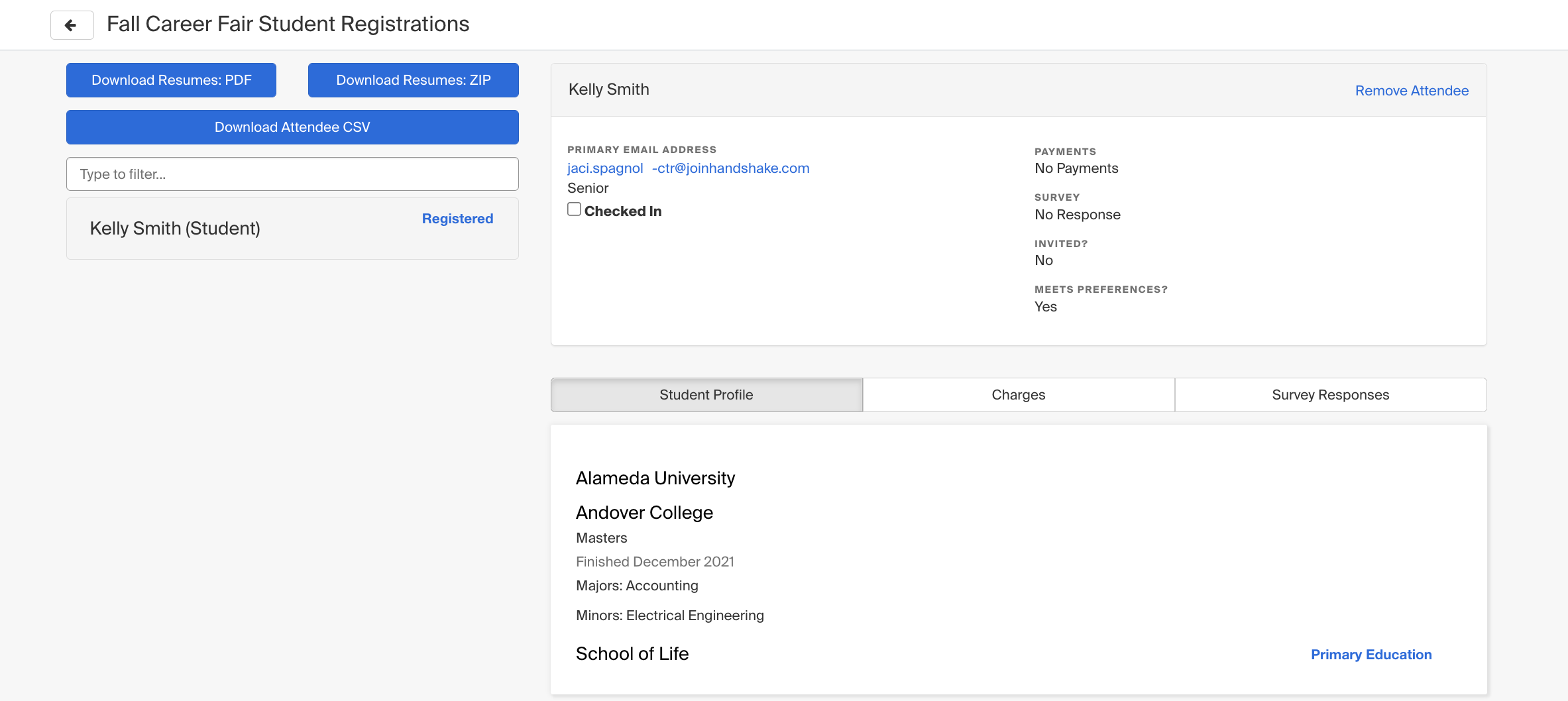Click the Primary Education label
Image resolution: width=1568 pixels, height=701 pixels.
pos(1371,655)
